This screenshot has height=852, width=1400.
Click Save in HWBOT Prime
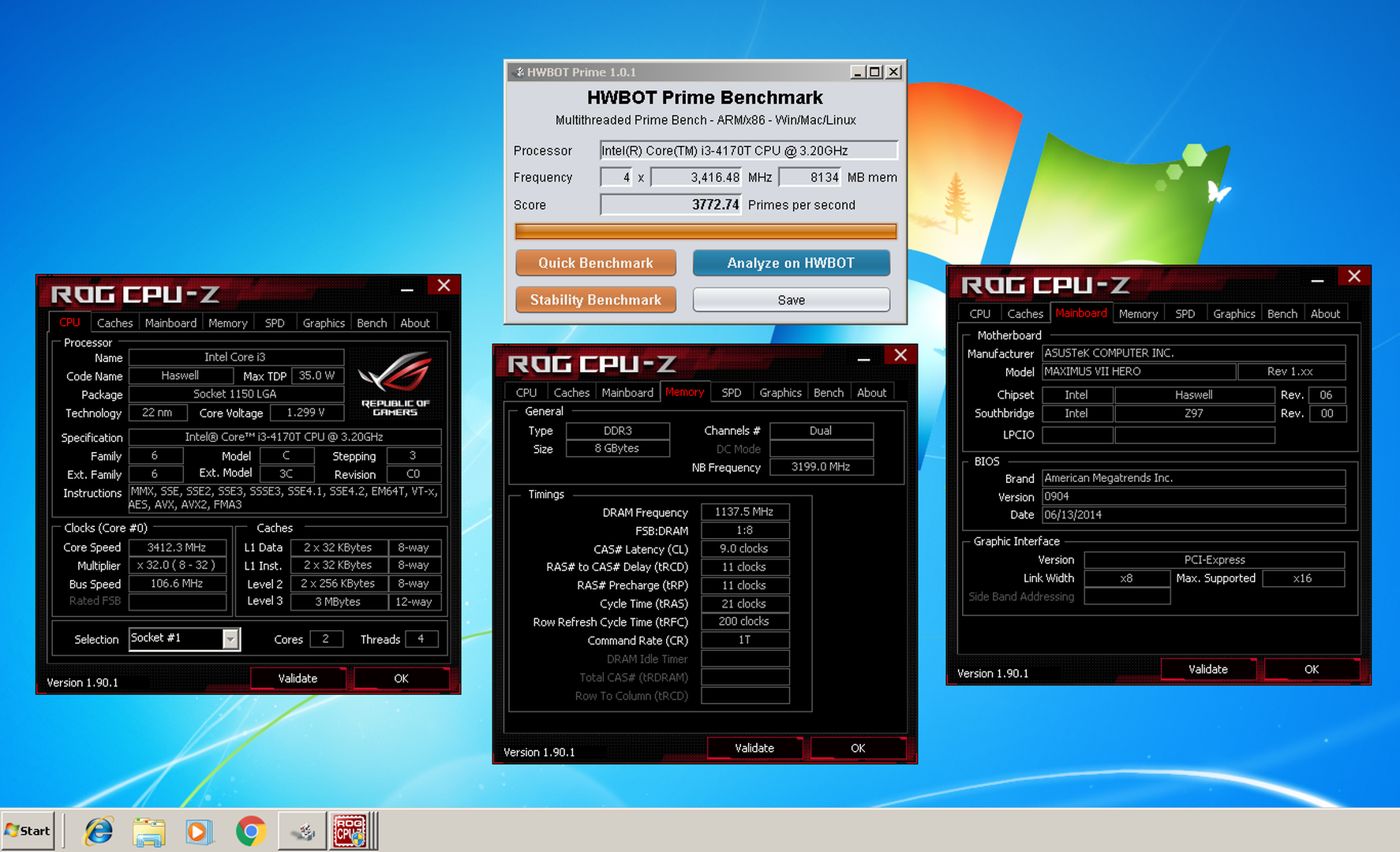tap(791, 300)
